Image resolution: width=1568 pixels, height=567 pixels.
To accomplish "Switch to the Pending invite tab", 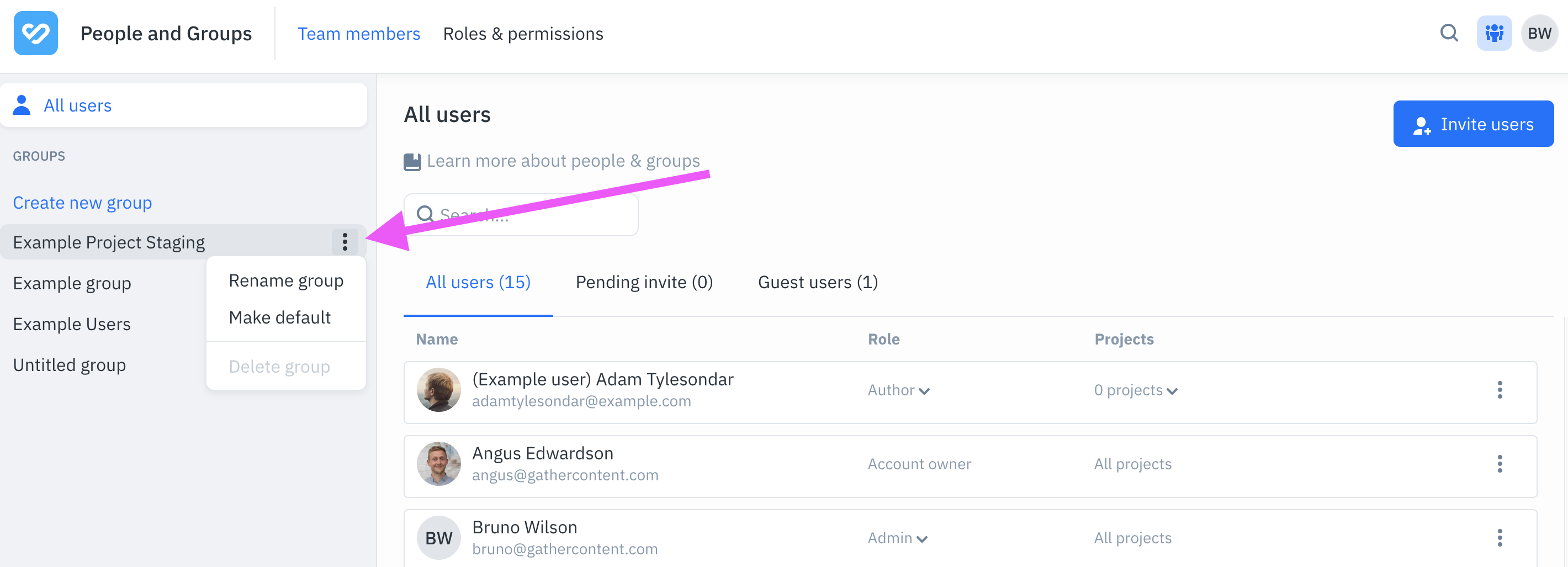I will click(644, 282).
